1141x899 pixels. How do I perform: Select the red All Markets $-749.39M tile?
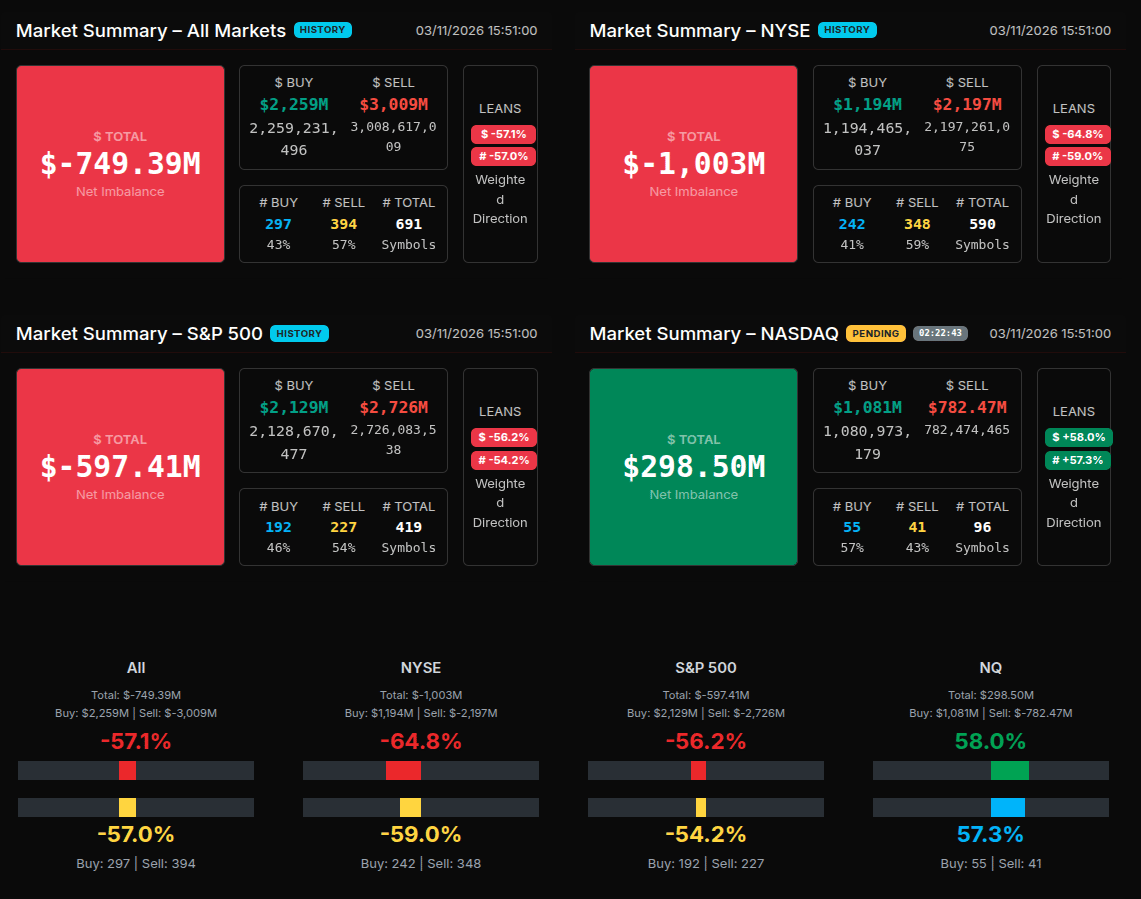(x=120, y=164)
